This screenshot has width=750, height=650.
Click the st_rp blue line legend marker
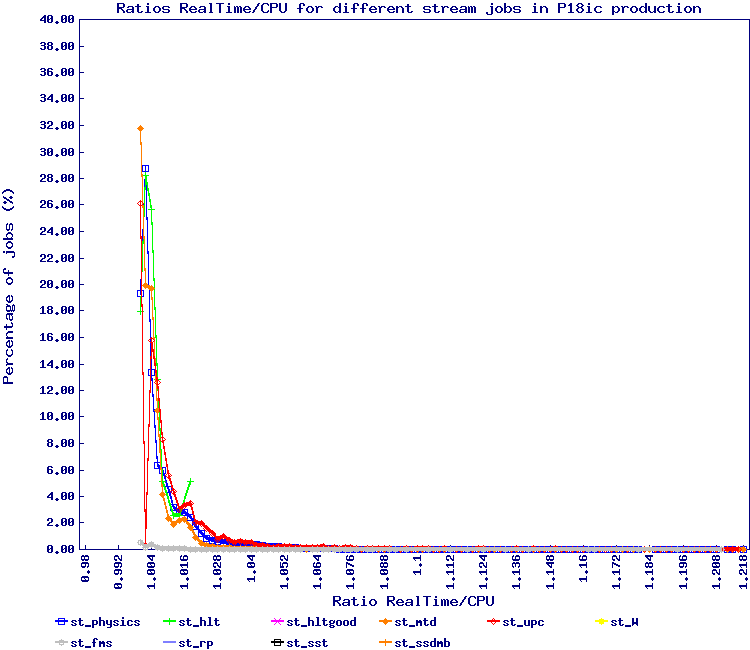169,643
